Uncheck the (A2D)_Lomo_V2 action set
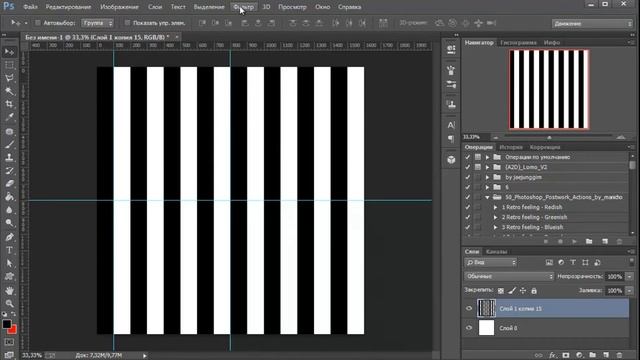640x360 pixels. pyautogui.click(x=468, y=167)
